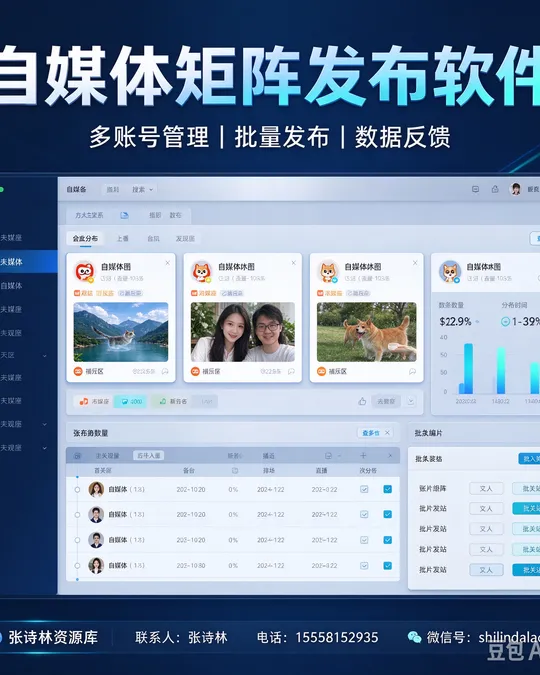540x675 pixels.
Task: Close the 查多也 tag with its X
Action: point(387,433)
